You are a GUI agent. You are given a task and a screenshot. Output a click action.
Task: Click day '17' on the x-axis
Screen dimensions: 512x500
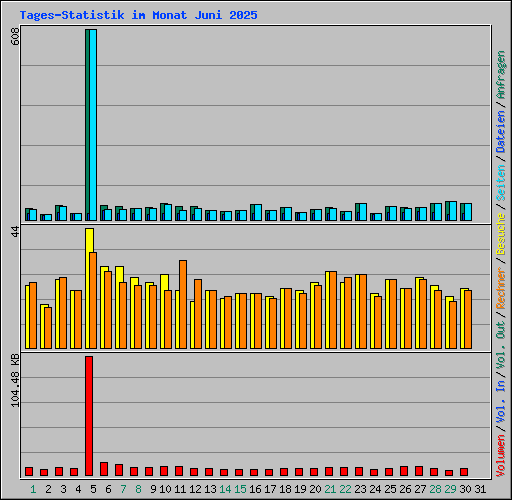coord(270,489)
